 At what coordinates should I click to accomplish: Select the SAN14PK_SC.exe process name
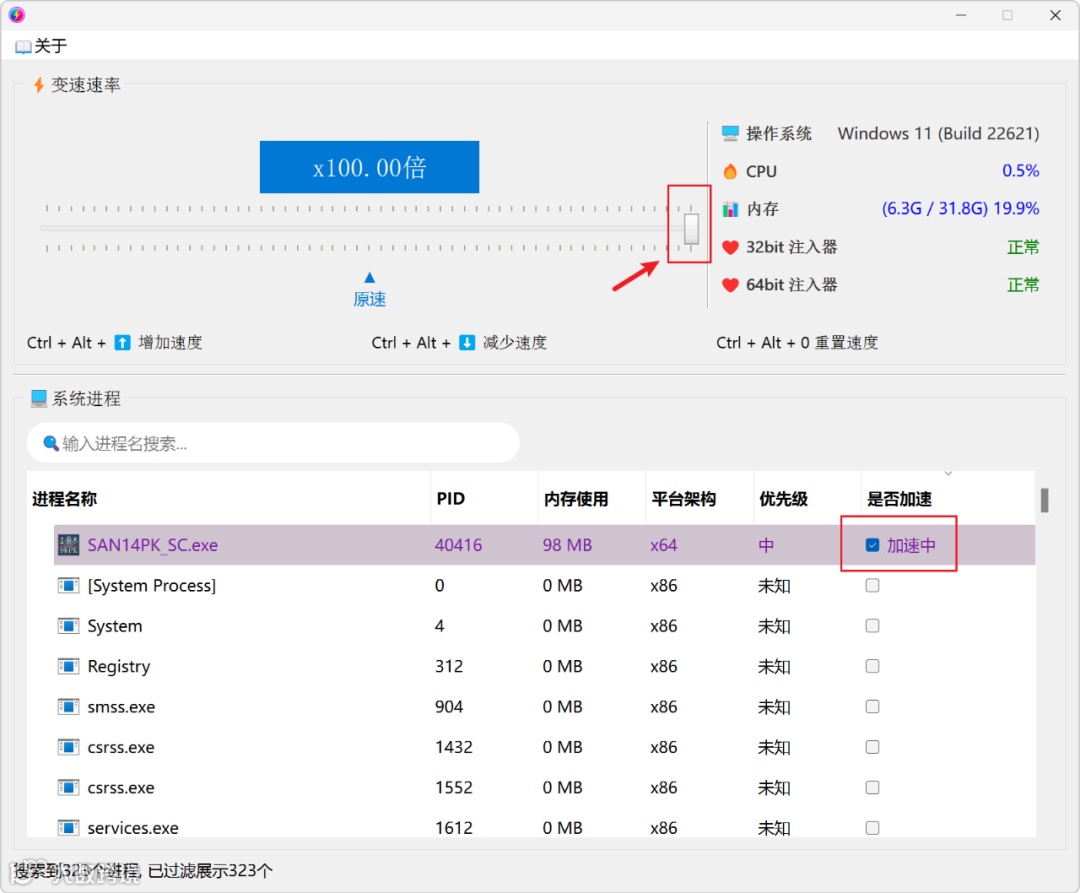152,545
